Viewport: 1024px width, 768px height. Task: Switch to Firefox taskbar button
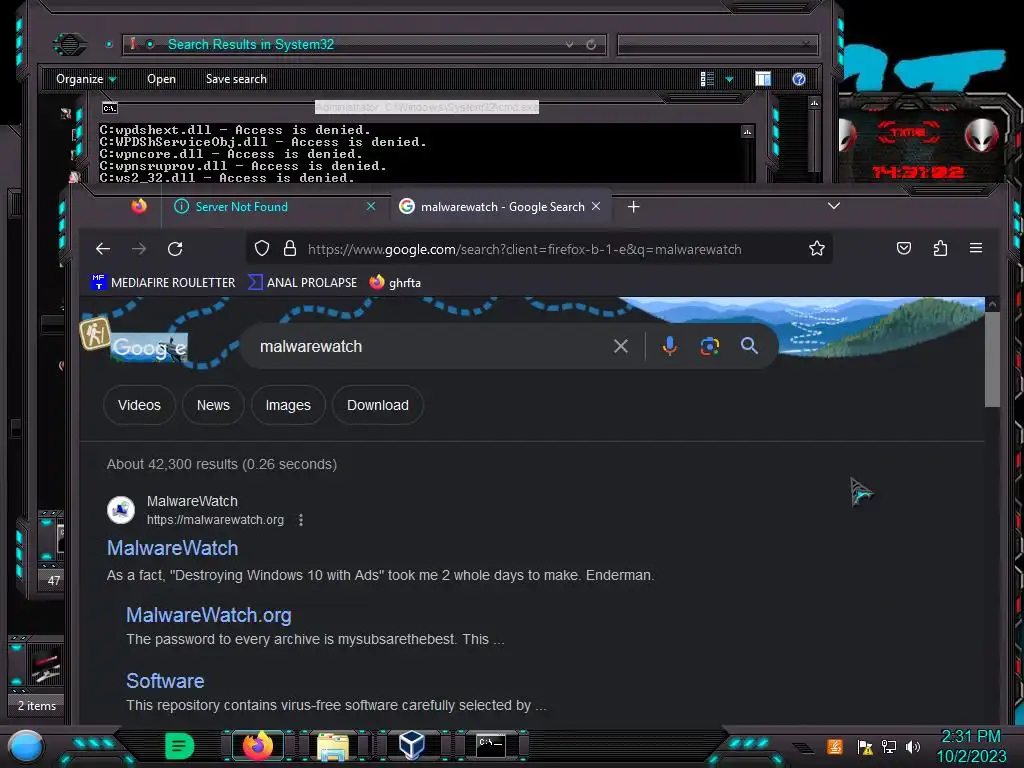pyautogui.click(x=257, y=746)
